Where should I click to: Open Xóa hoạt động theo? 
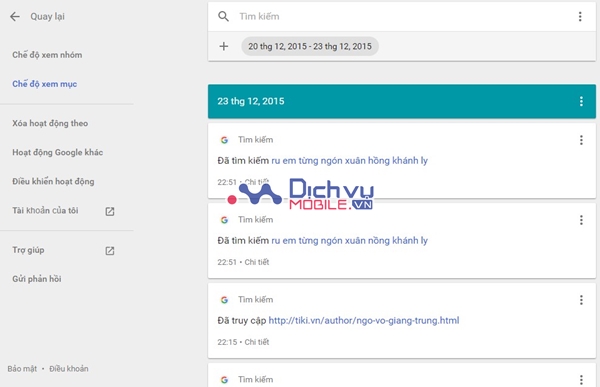[50, 123]
